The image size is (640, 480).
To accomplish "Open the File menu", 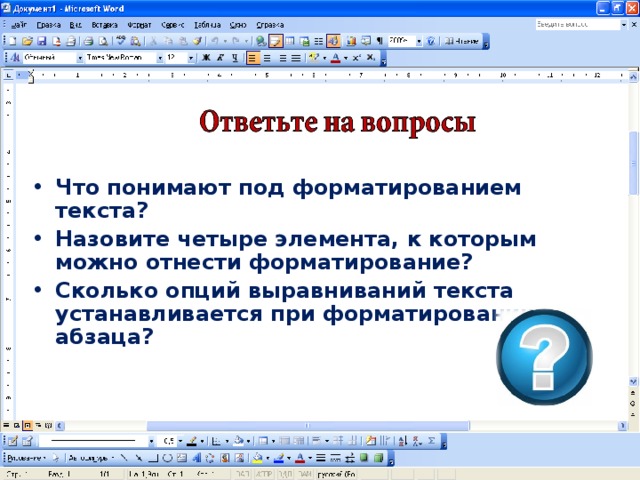I will [18, 25].
